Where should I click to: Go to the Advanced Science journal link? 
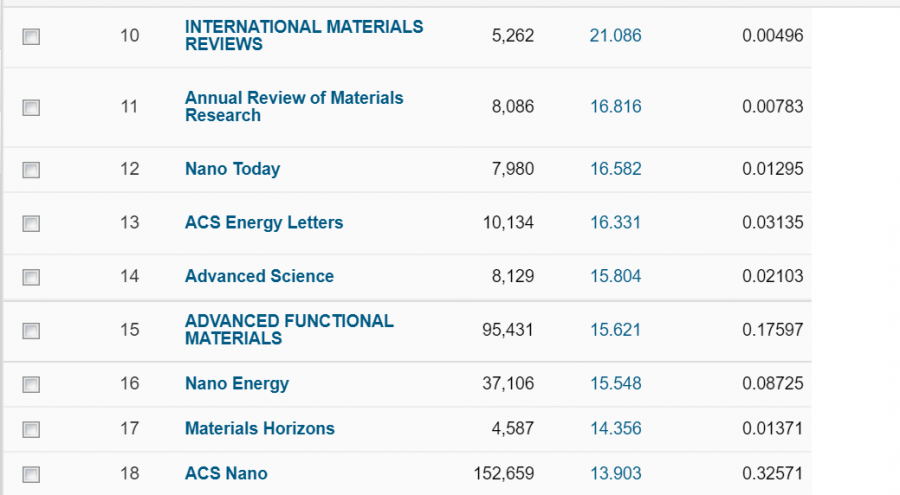pyautogui.click(x=259, y=276)
